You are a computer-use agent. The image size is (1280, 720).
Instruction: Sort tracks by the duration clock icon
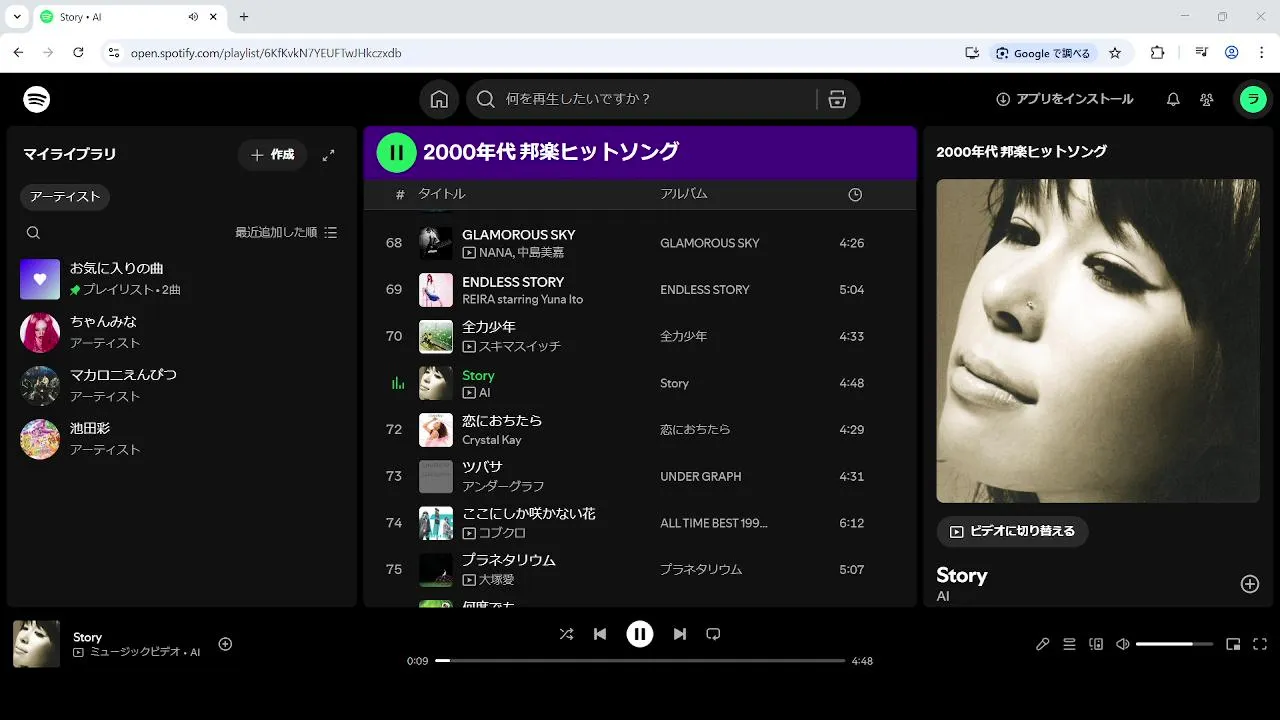(855, 195)
